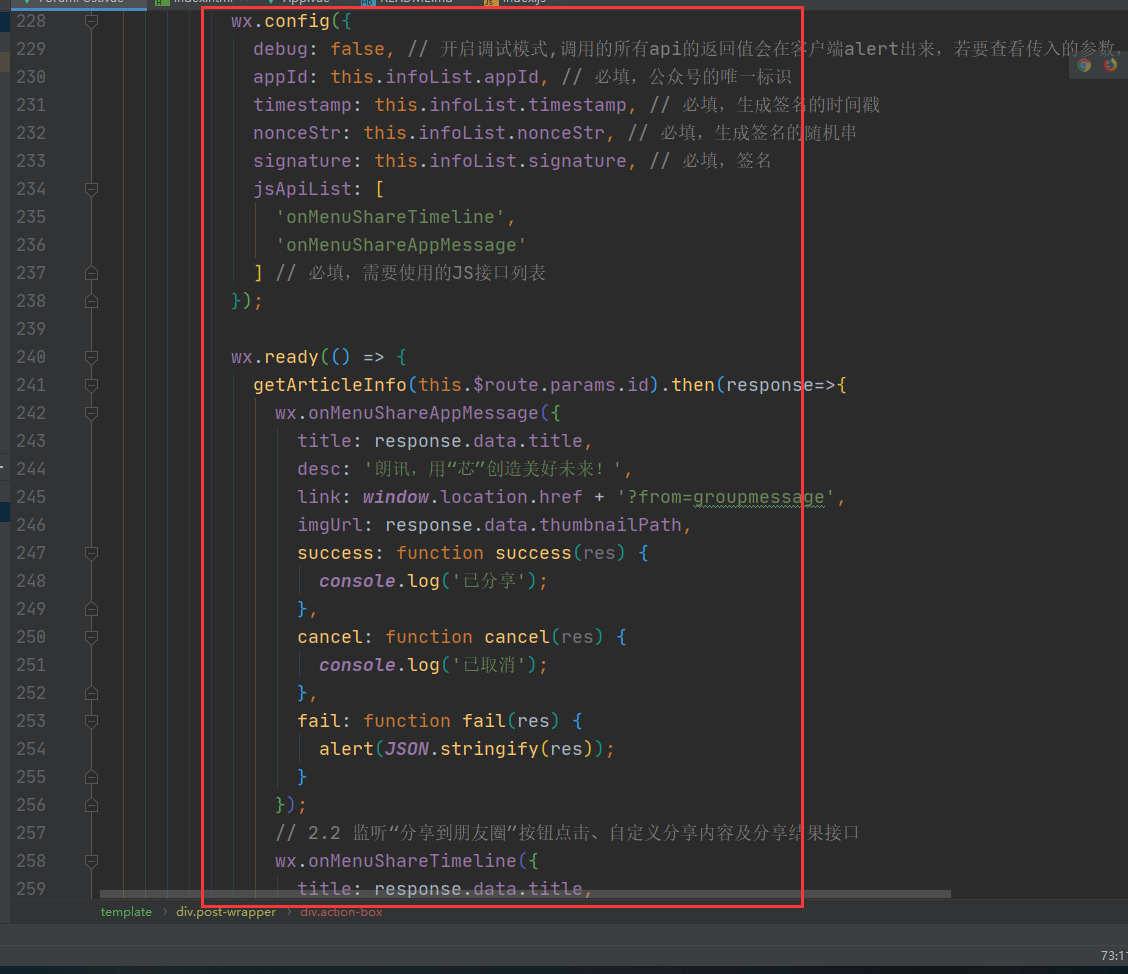Open the page in Firefox browser icon
Image resolution: width=1128 pixels, height=974 pixels.
[x=1110, y=65]
